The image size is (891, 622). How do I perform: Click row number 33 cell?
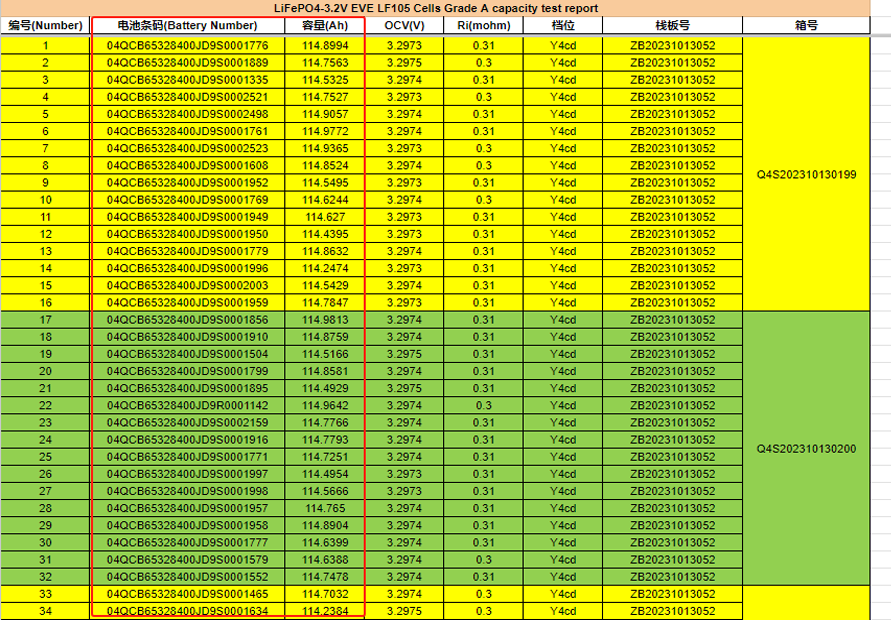click(x=45, y=594)
